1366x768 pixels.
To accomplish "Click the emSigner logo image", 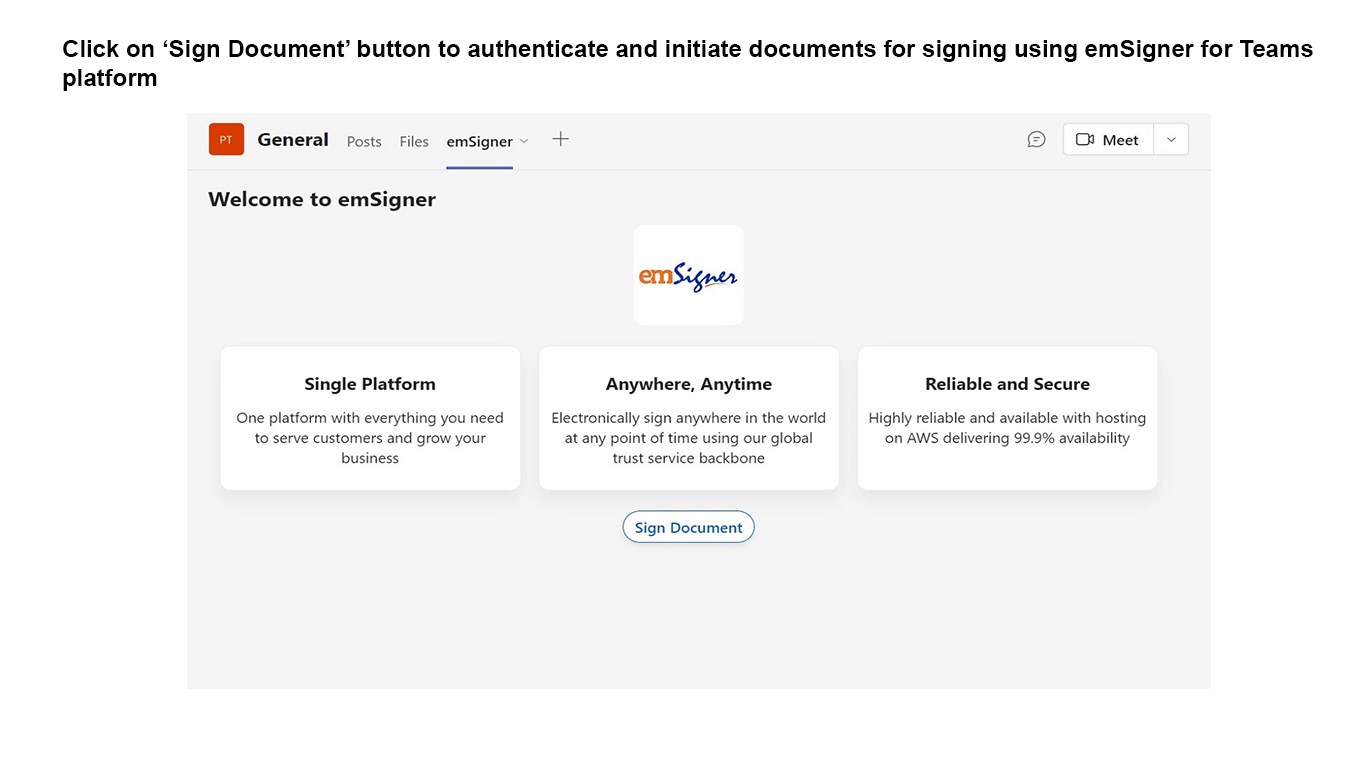I will pos(688,275).
